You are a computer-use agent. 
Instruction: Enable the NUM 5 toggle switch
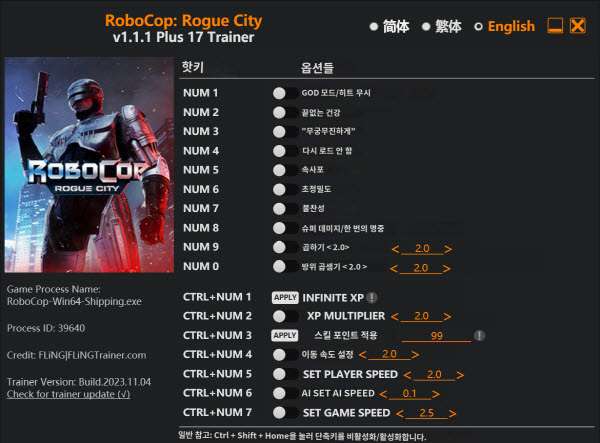click(285, 170)
